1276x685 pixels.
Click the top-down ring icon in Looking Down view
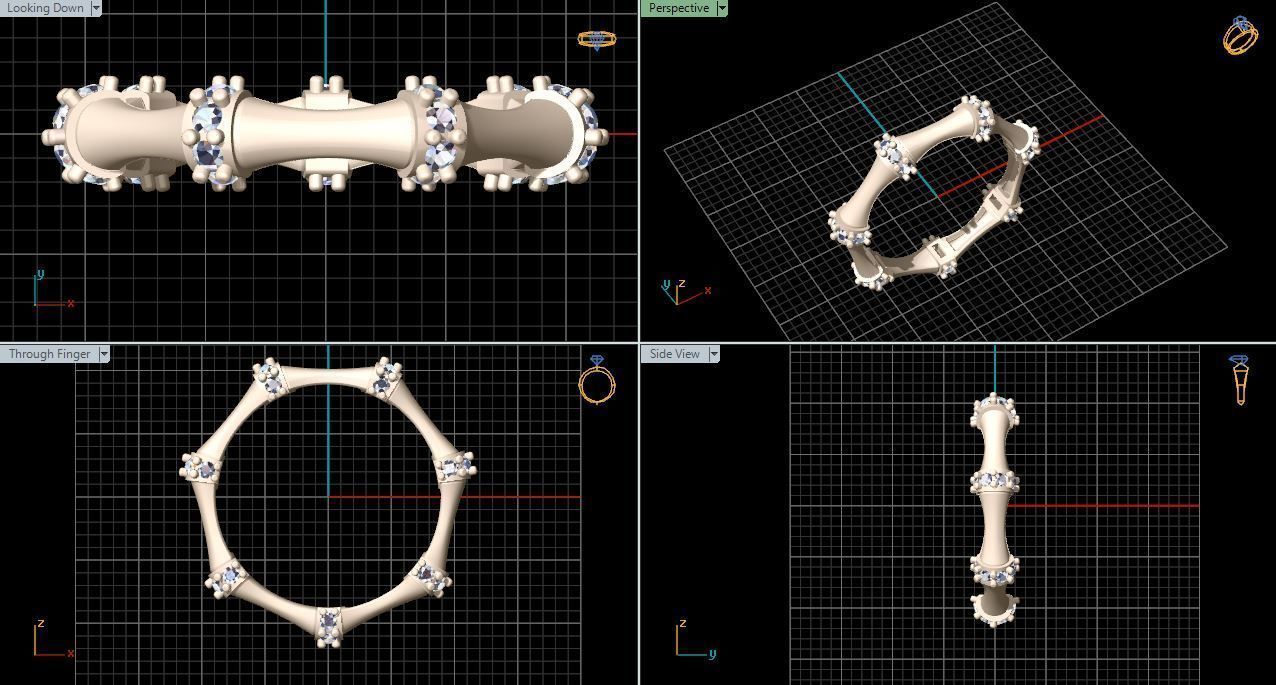point(597,40)
